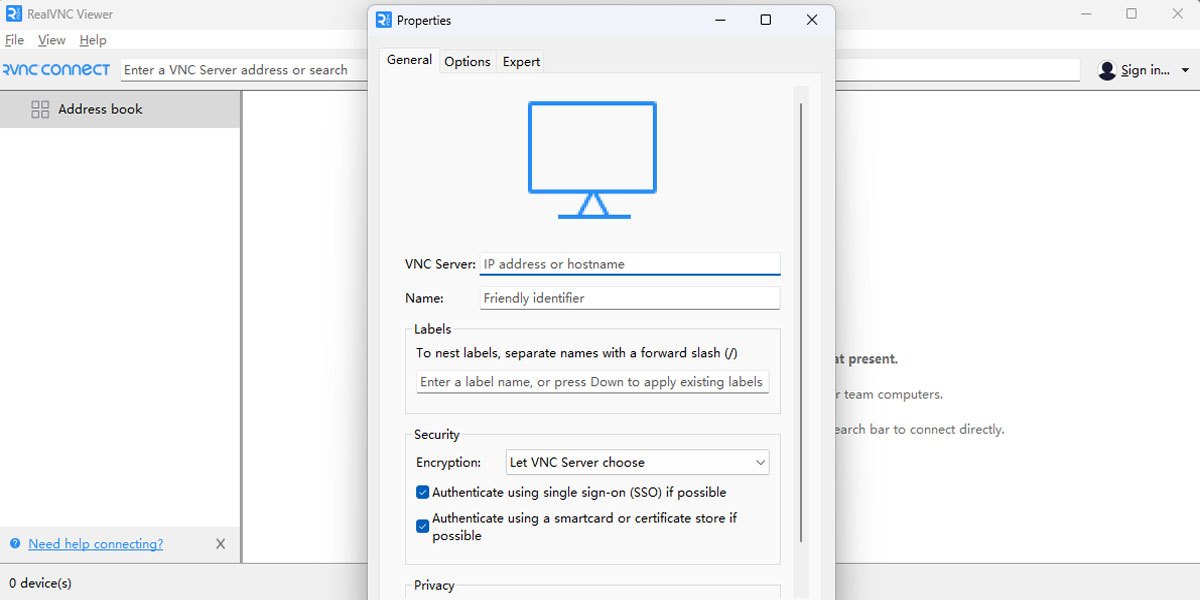Viewport: 1200px width, 600px height.
Task: Click the RVNC Connect logo
Action: coord(57,70)
